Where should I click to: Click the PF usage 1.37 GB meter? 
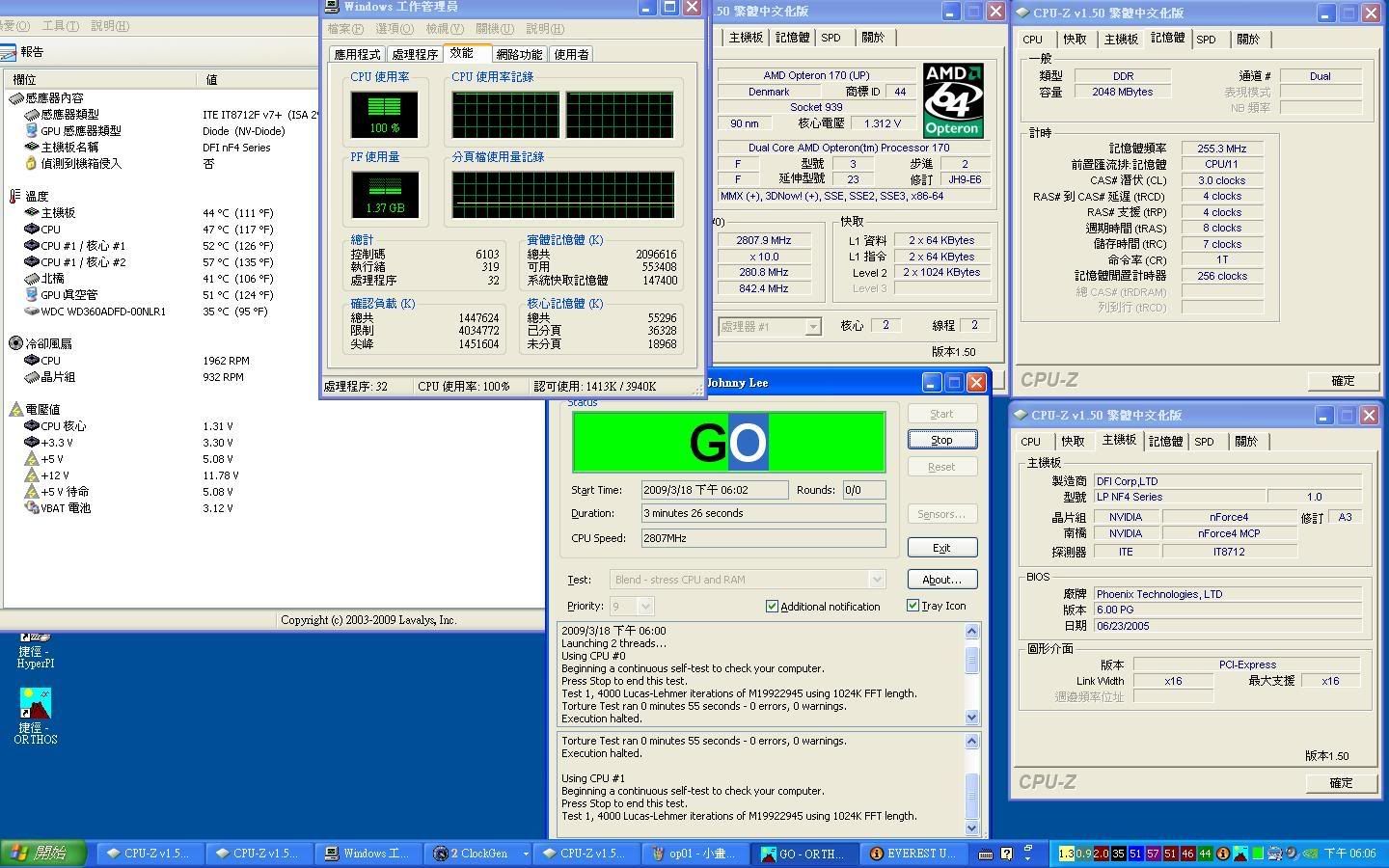[x=384, y=196]
